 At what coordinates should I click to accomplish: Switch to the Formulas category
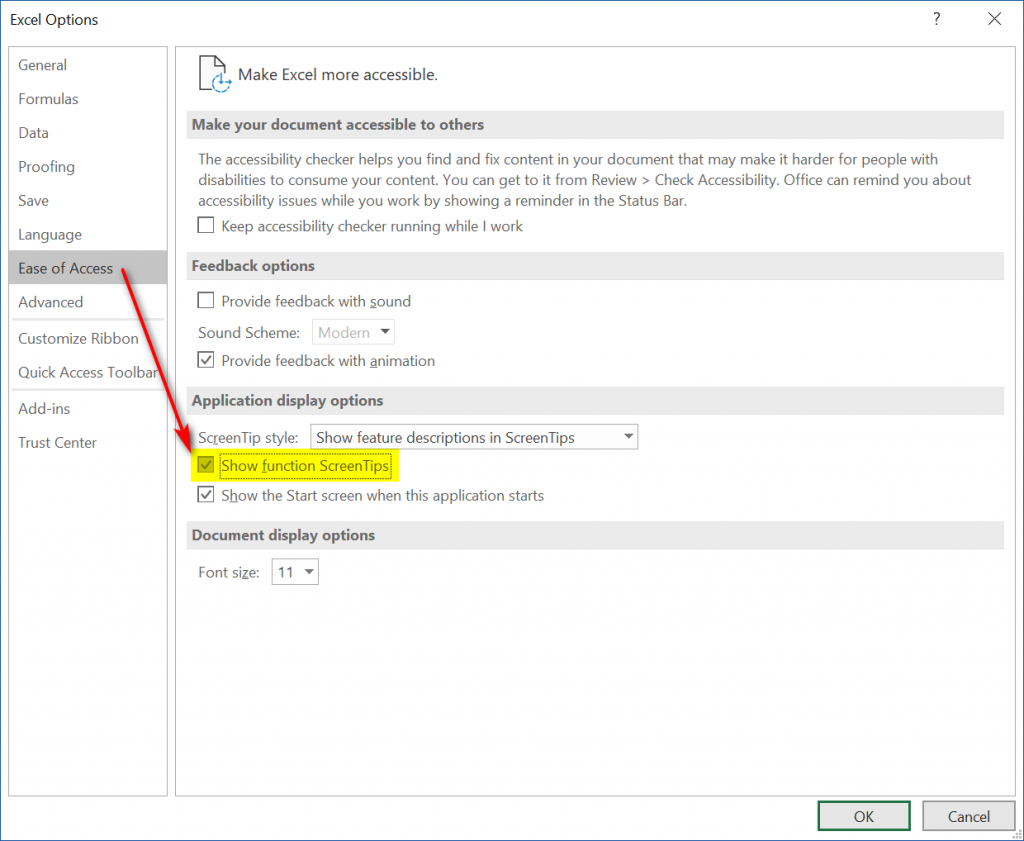point(48,99)
